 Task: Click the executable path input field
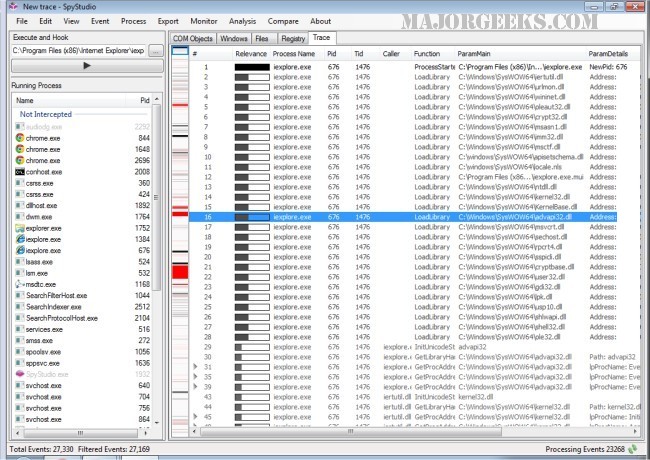[79, 51]
